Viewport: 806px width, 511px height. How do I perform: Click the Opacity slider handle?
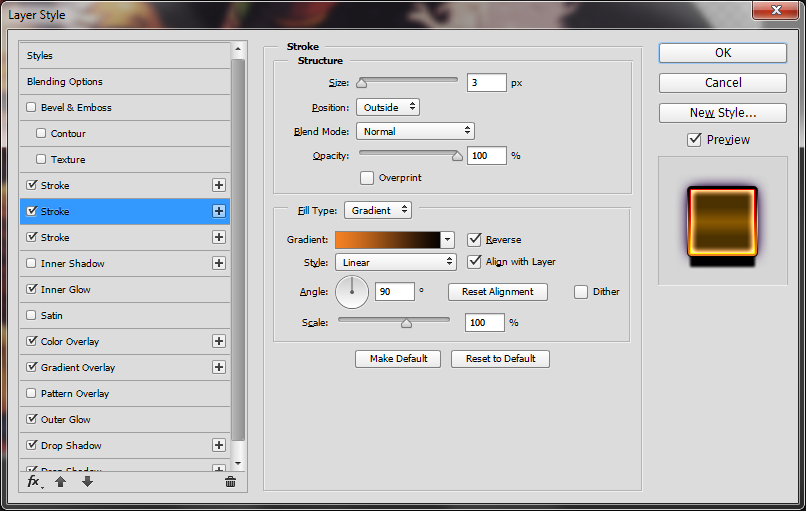[x=457, y=156]
